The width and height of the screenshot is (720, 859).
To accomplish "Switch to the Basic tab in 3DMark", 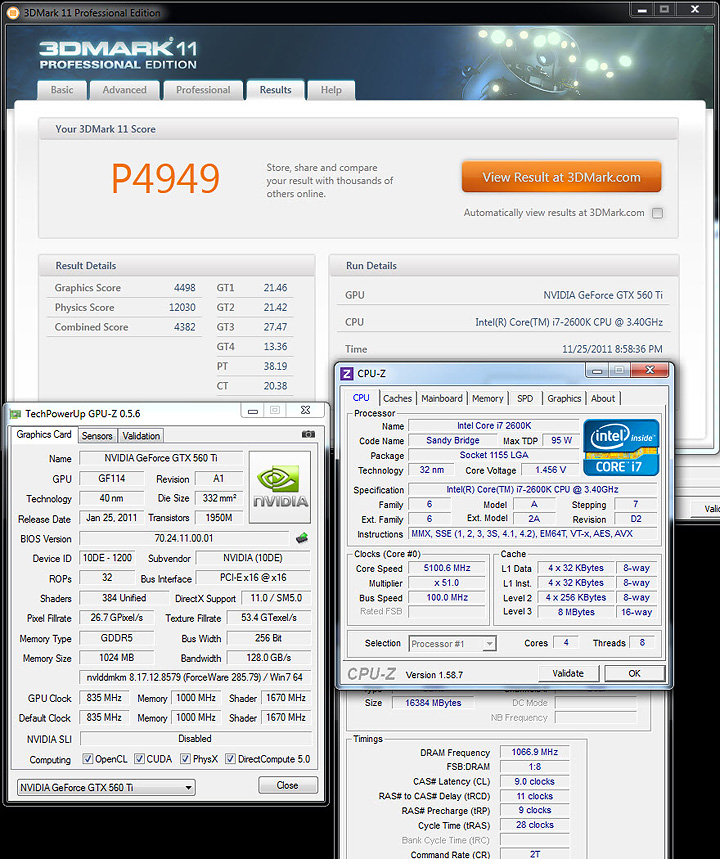I will (x=62, y=90).
